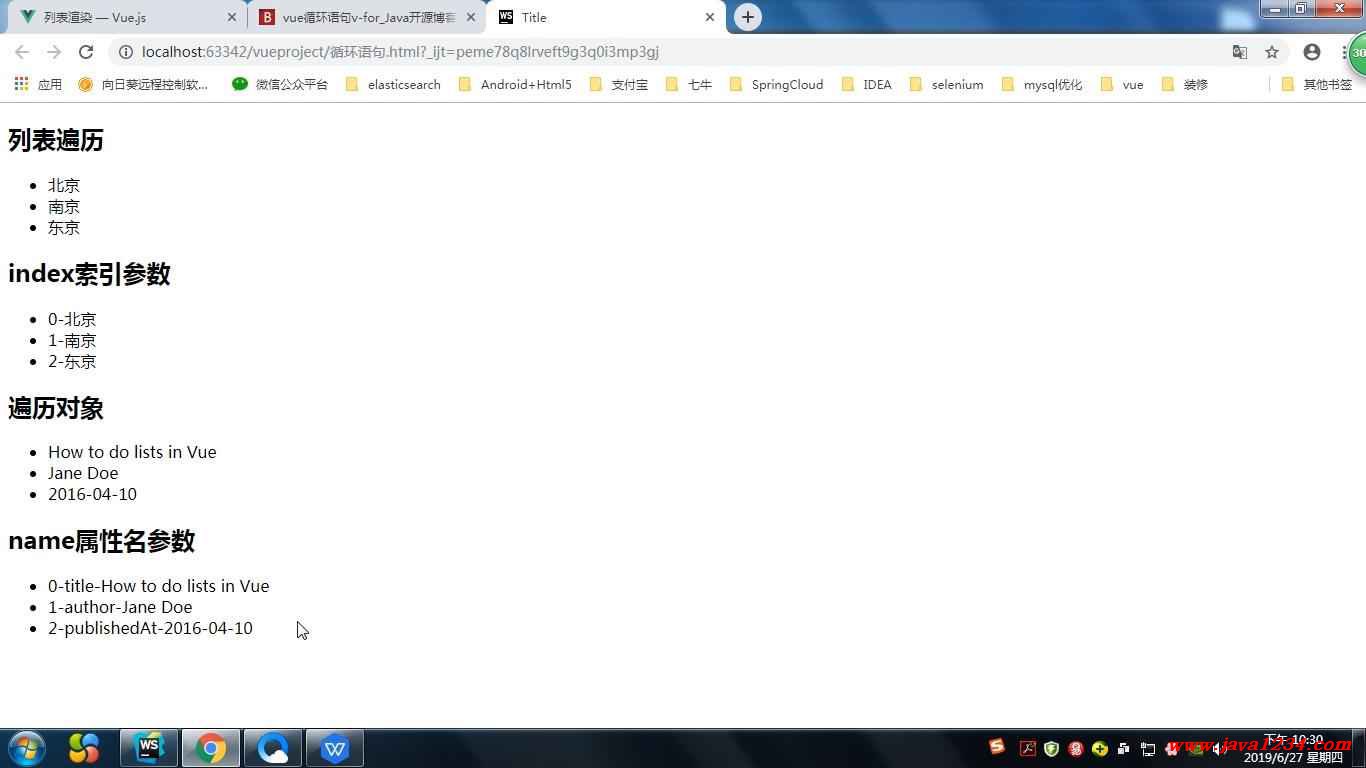Expand the IDEA bookmark folder
The width and height of the screenshot is (1366, 768).
pyautogui.click(x=867, y=84)
